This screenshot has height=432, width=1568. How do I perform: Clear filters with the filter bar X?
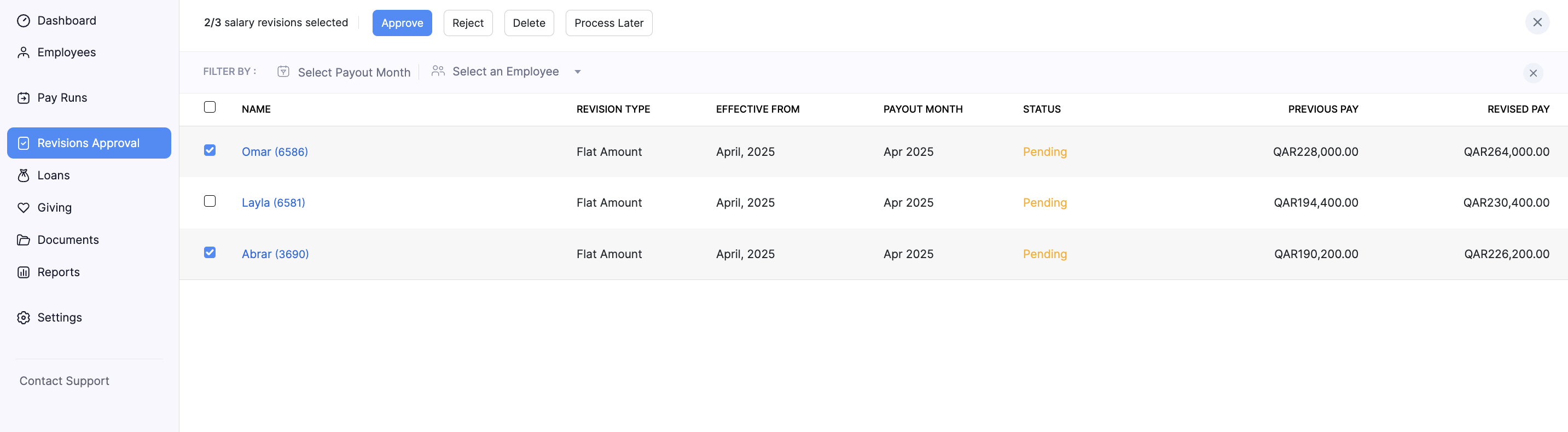pos(1532,73)
